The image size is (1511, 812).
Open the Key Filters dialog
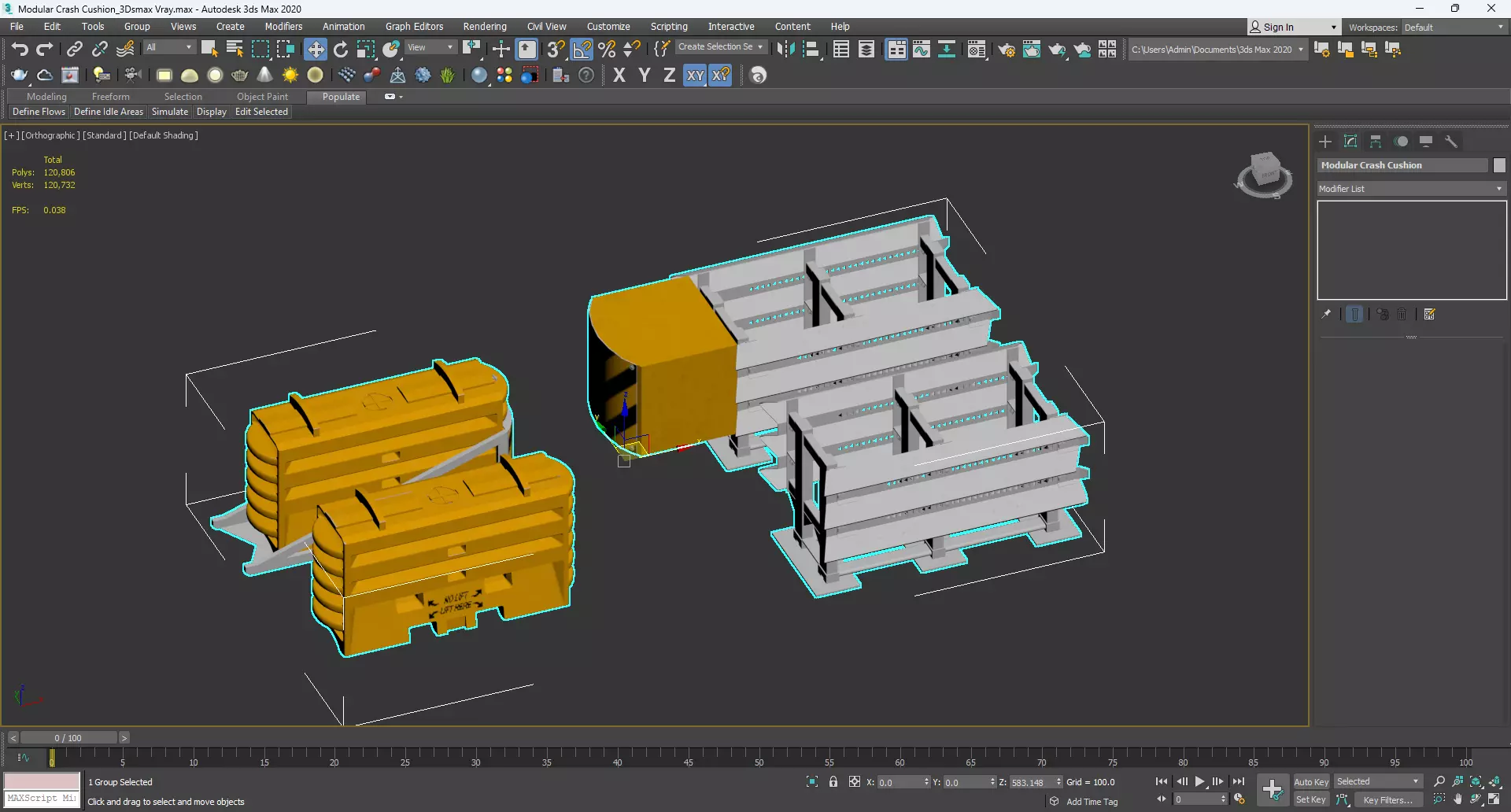coord(1387,799)
